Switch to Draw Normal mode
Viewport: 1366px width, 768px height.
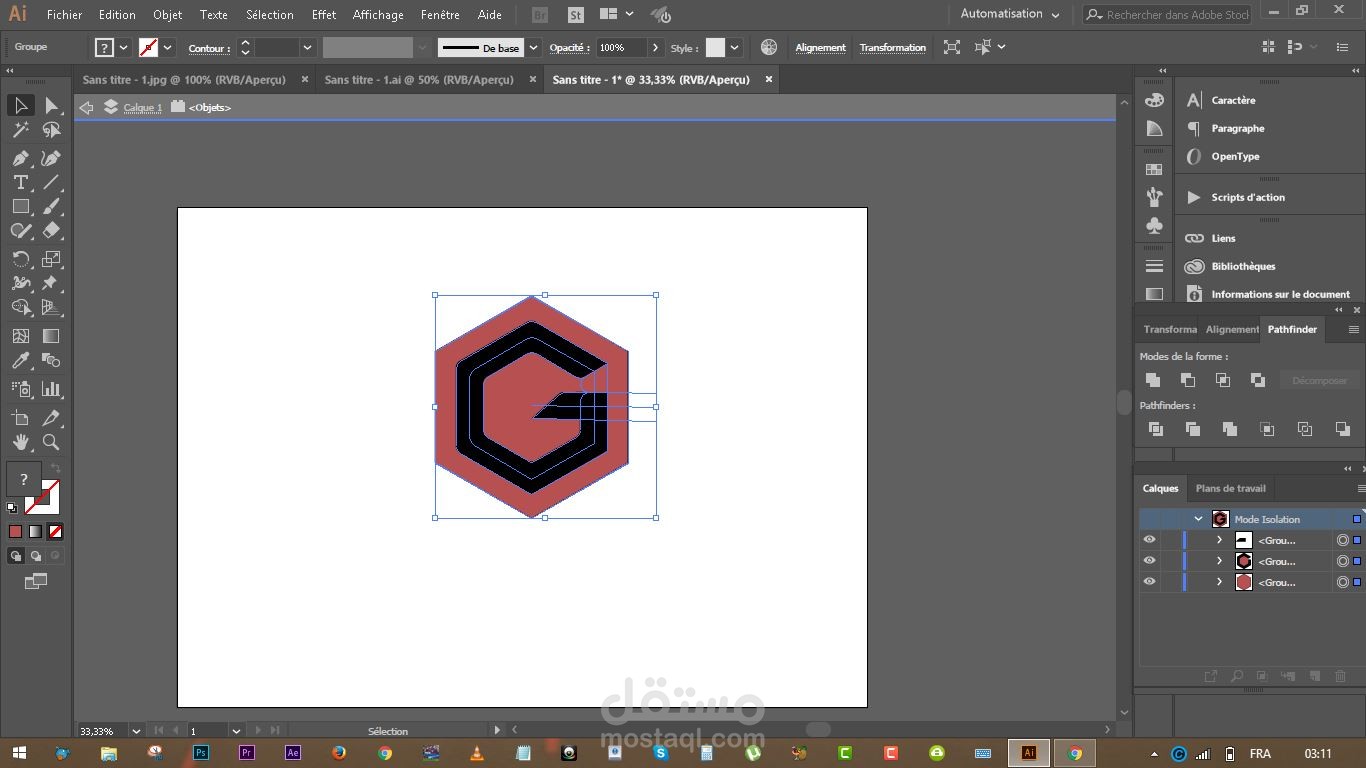point(16,556)
